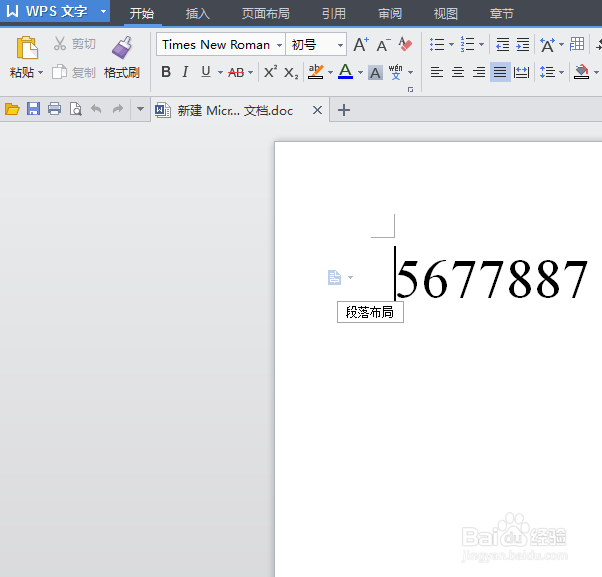The height and width of the screenshot is (577, 602).
Task: Increase paragraph indent
Action: [523, 45]
